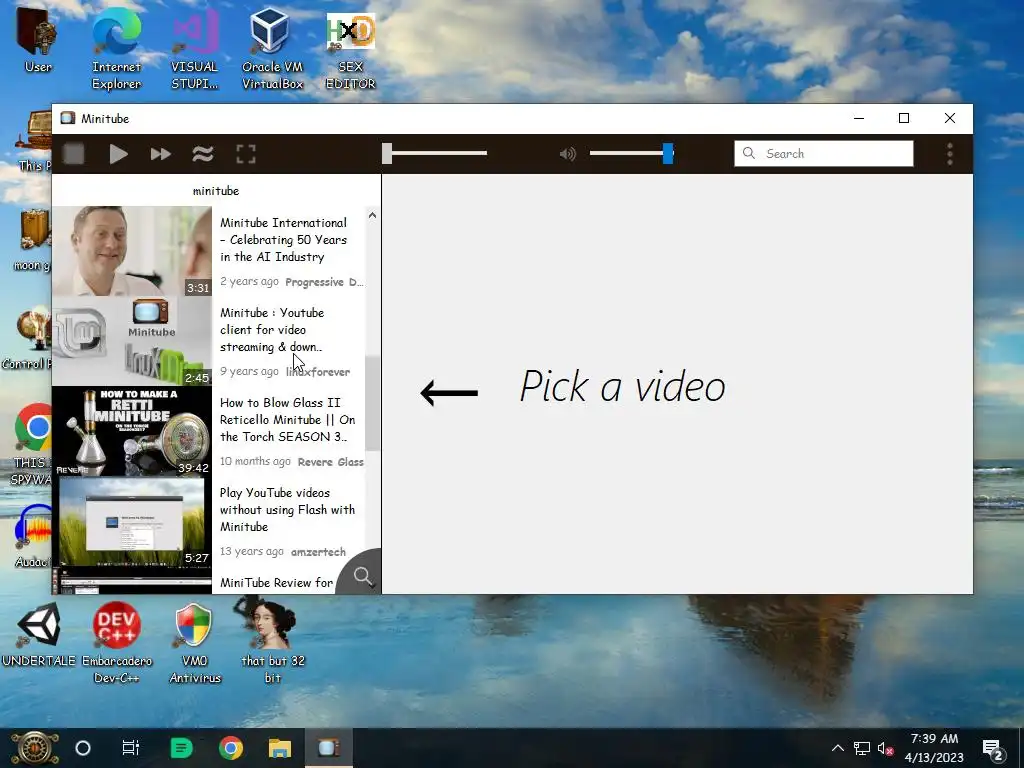The height and width of the screenshot is (768, 1024).
Task: Click the 'amzertech' channel name
Action: point(318,552)
